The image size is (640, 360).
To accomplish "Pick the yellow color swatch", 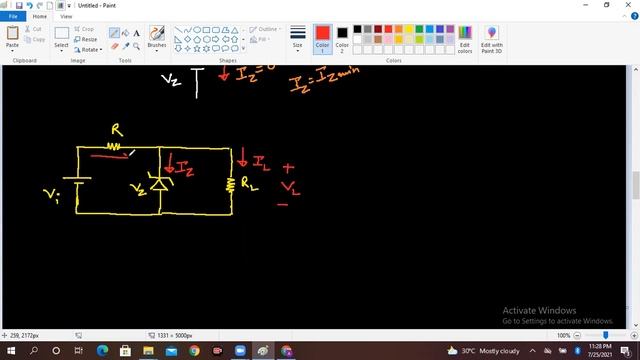I will tap(409, 29).
